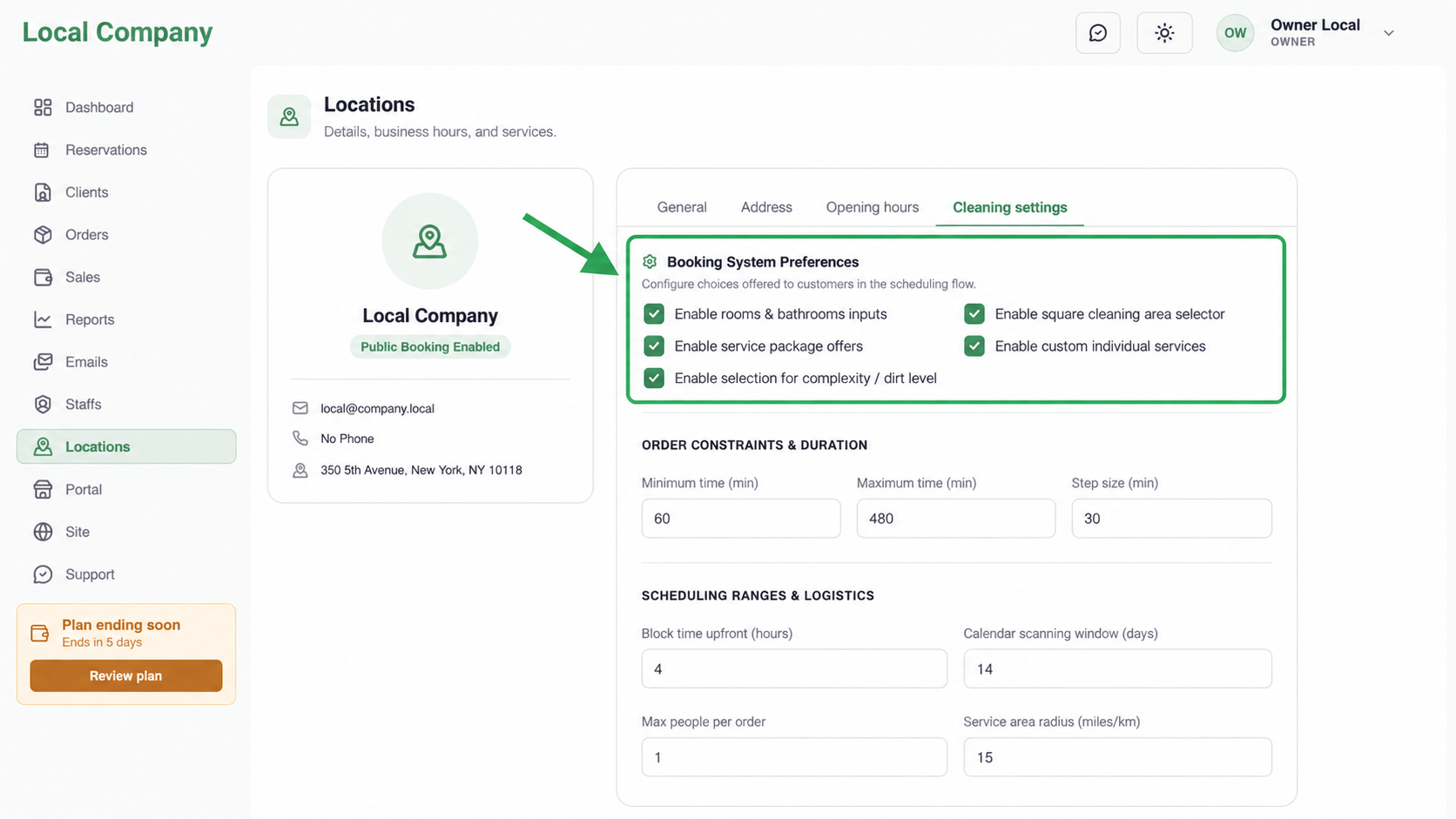
Task: Click the Review plan button
Action: pyautogui.click(x=126, y=675)
